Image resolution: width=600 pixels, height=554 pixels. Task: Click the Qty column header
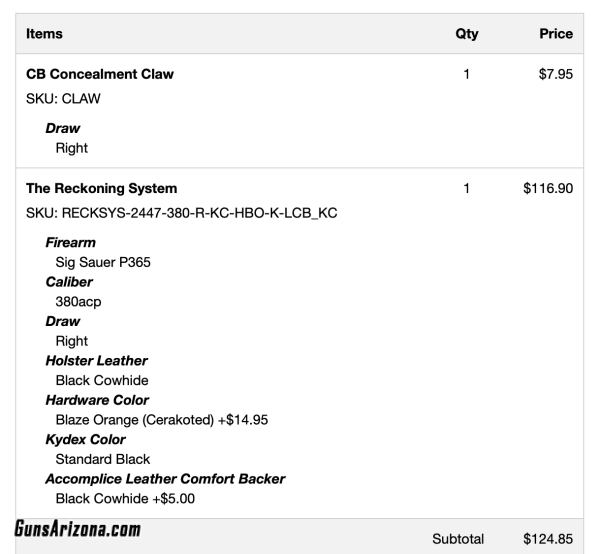pyautogui.click(x=466, y=34)
